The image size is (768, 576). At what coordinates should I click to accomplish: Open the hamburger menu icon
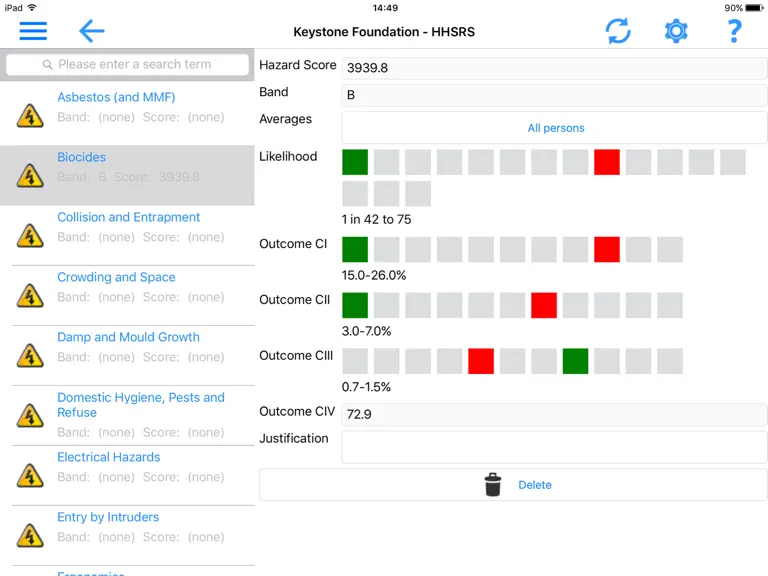tap(33, 31)
